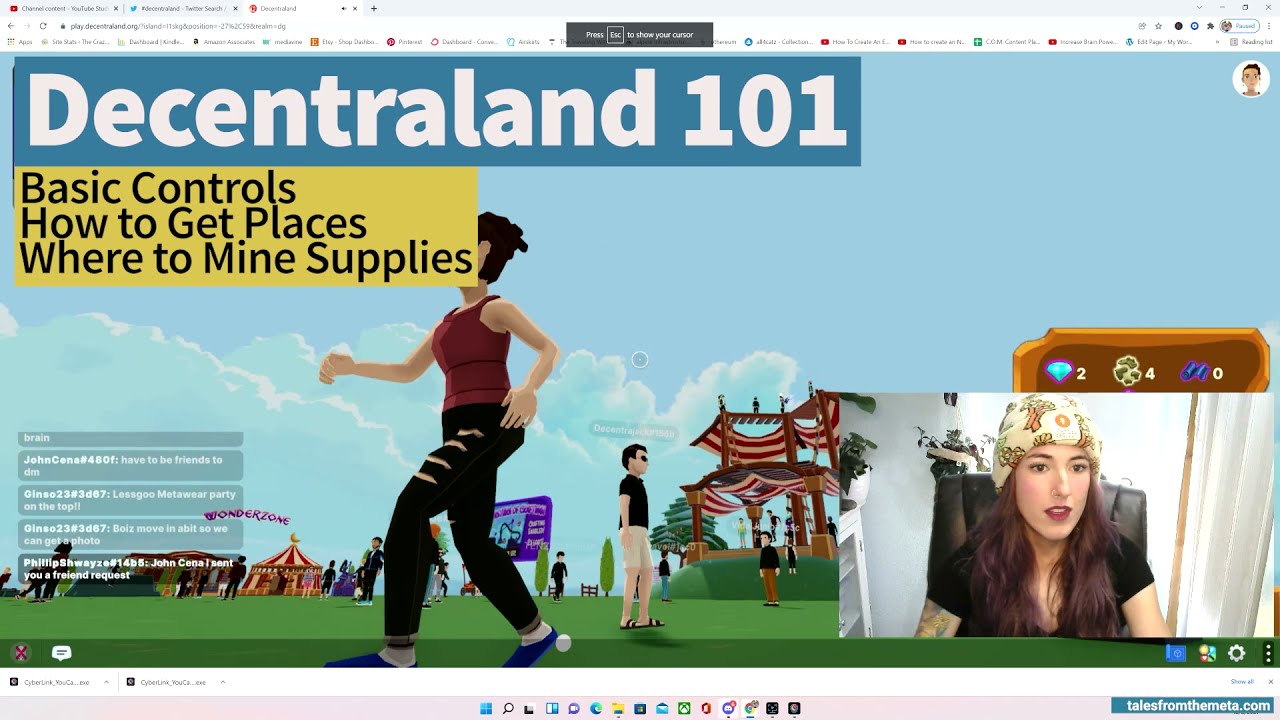
Task: Click the share icon in address bar
Action: (1142, 26)
